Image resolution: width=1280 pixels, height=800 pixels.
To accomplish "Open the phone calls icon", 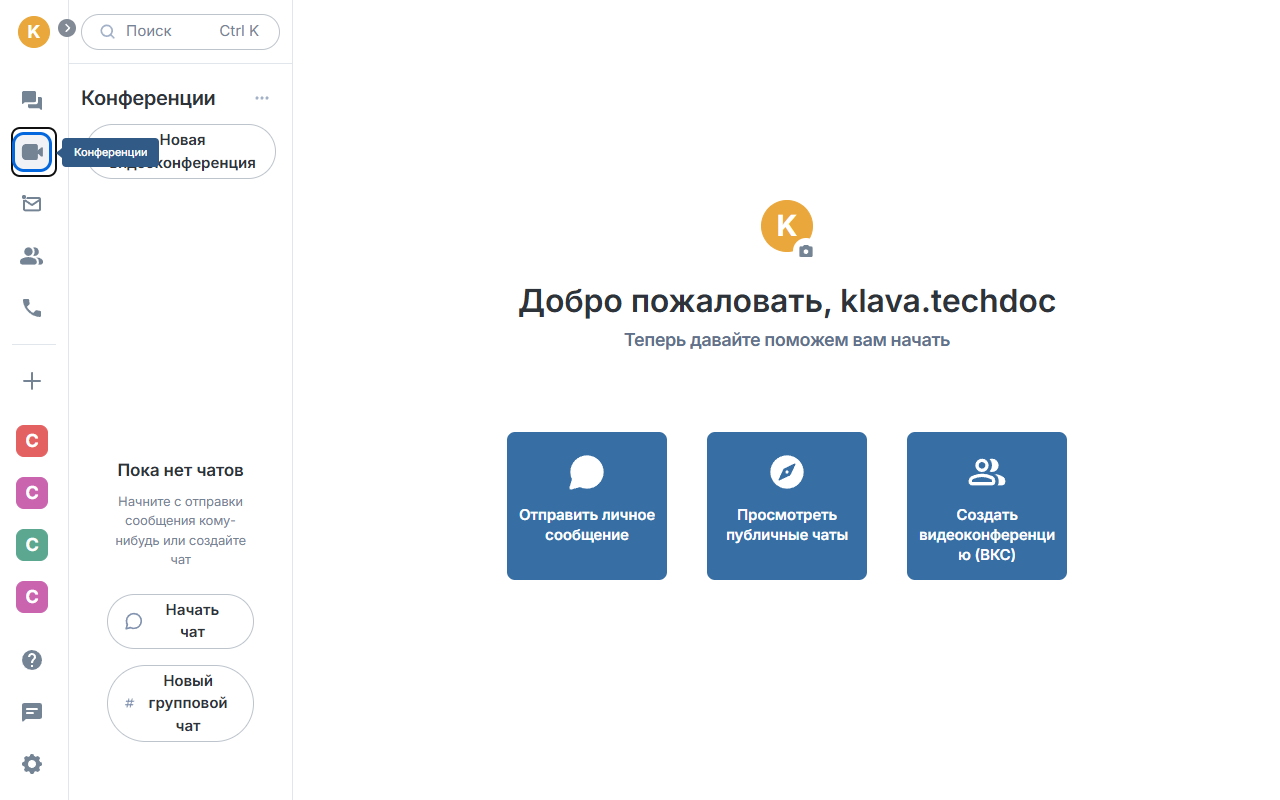I will click(x=32, y=308).
